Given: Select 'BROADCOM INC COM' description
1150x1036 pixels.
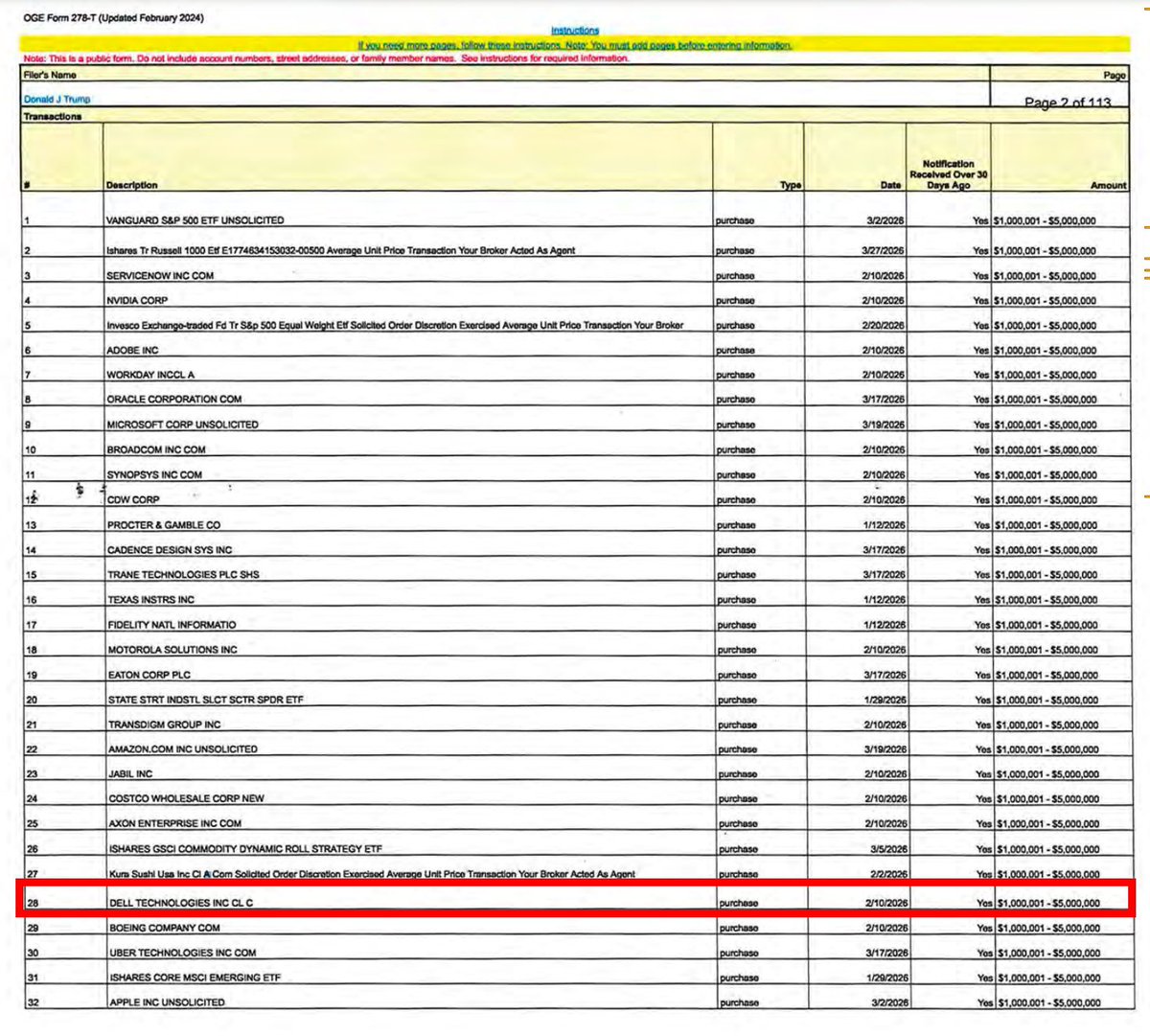Looking at the screenshot, I should tap(156, 449).
